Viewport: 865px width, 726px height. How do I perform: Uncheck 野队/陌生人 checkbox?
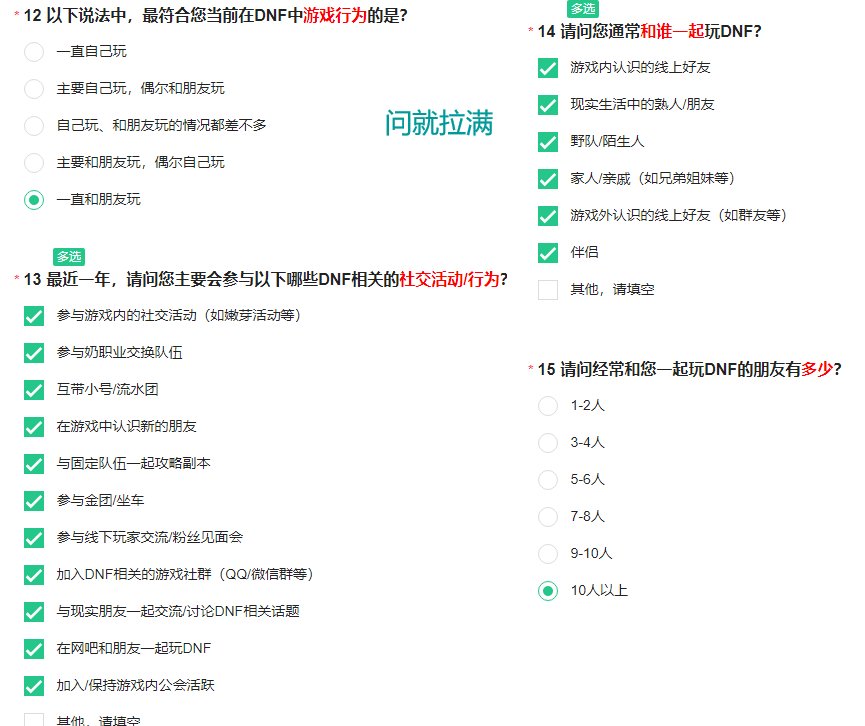[548, 142]
